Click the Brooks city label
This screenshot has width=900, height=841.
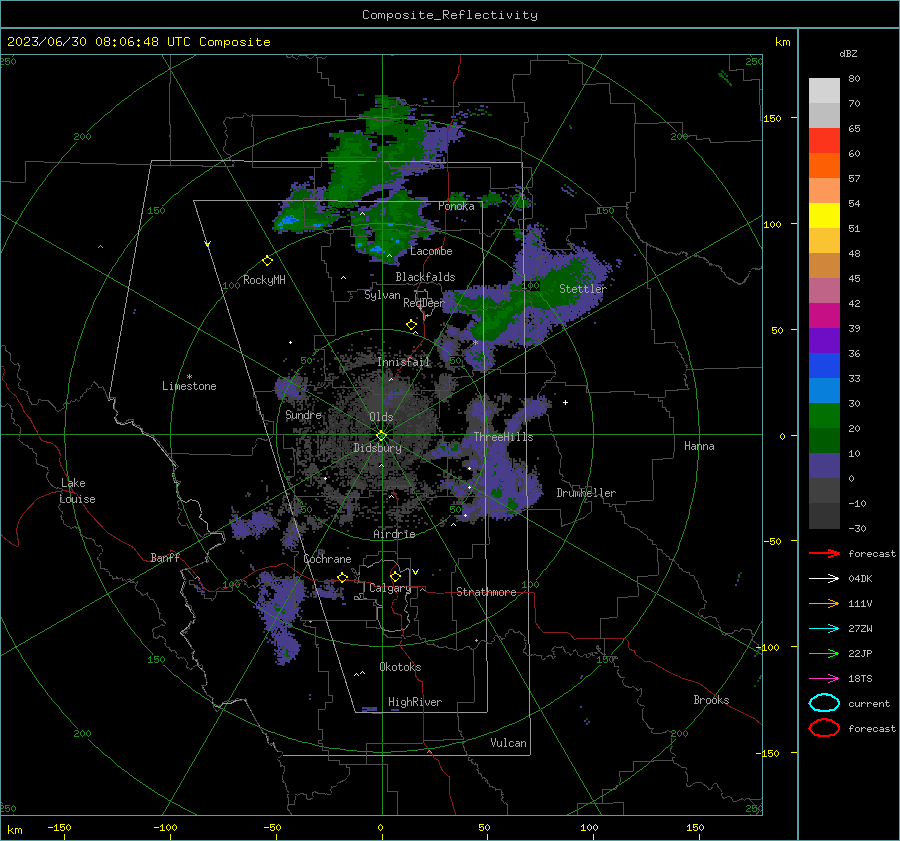click(x=711, y=700)
